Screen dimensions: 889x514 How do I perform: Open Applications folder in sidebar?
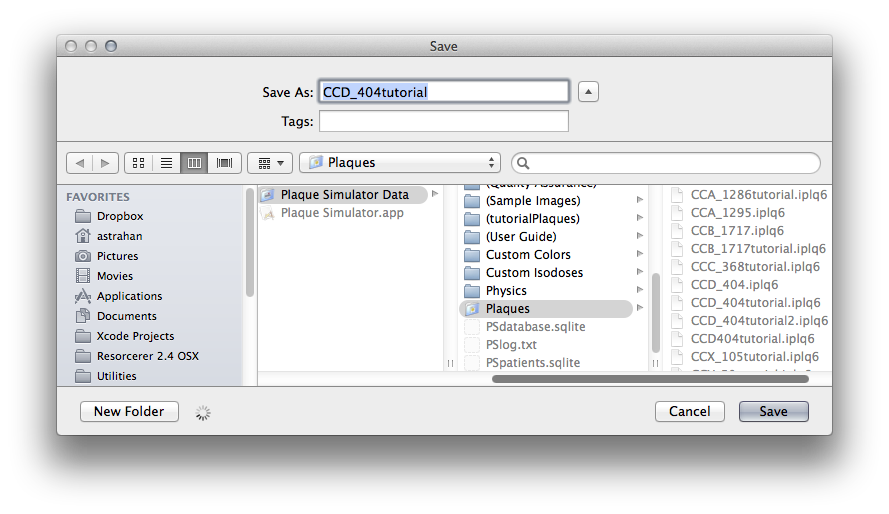coord(129,296)
